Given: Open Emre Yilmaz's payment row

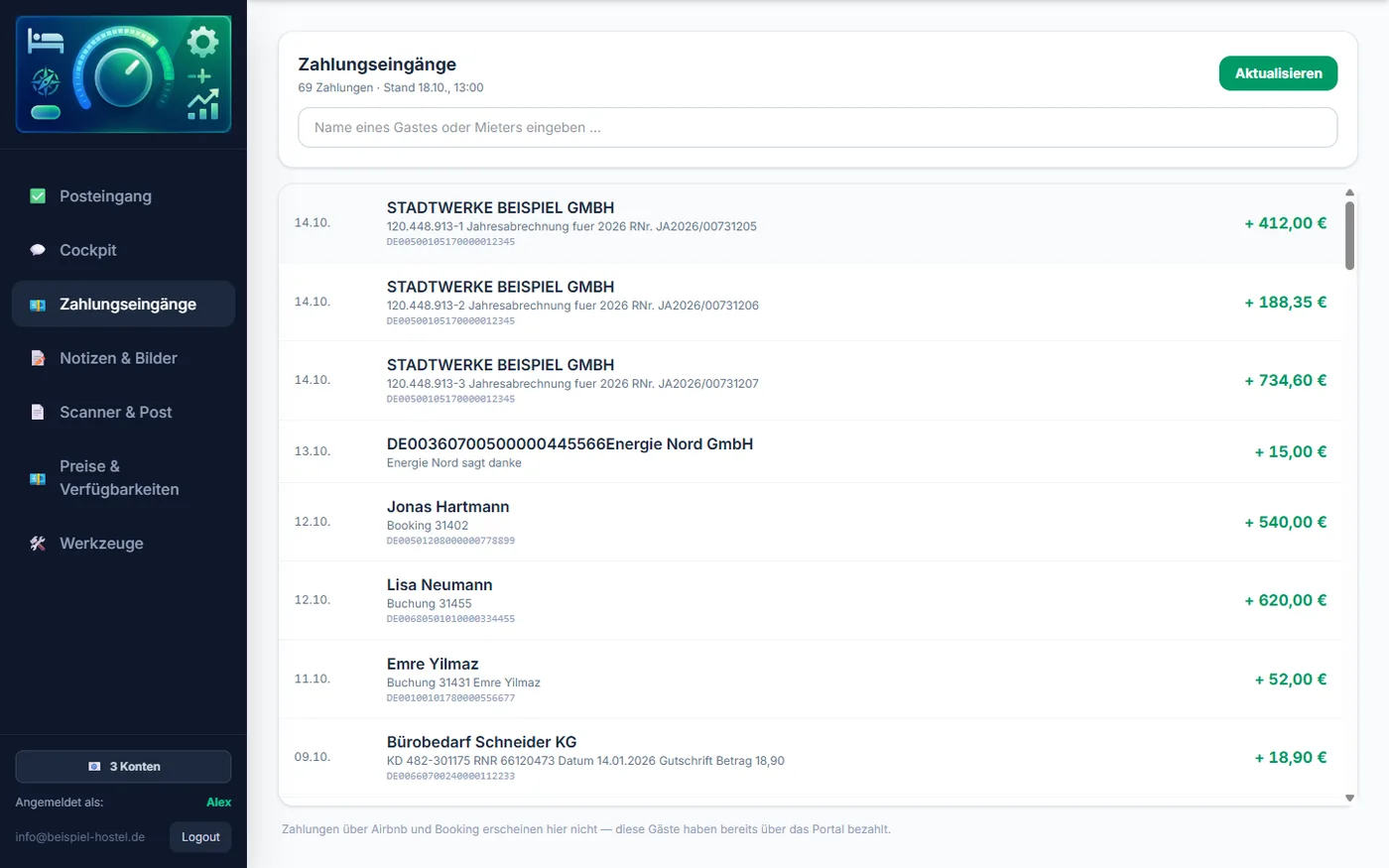Looking at the screenshot, I should [x=811, y=680].
